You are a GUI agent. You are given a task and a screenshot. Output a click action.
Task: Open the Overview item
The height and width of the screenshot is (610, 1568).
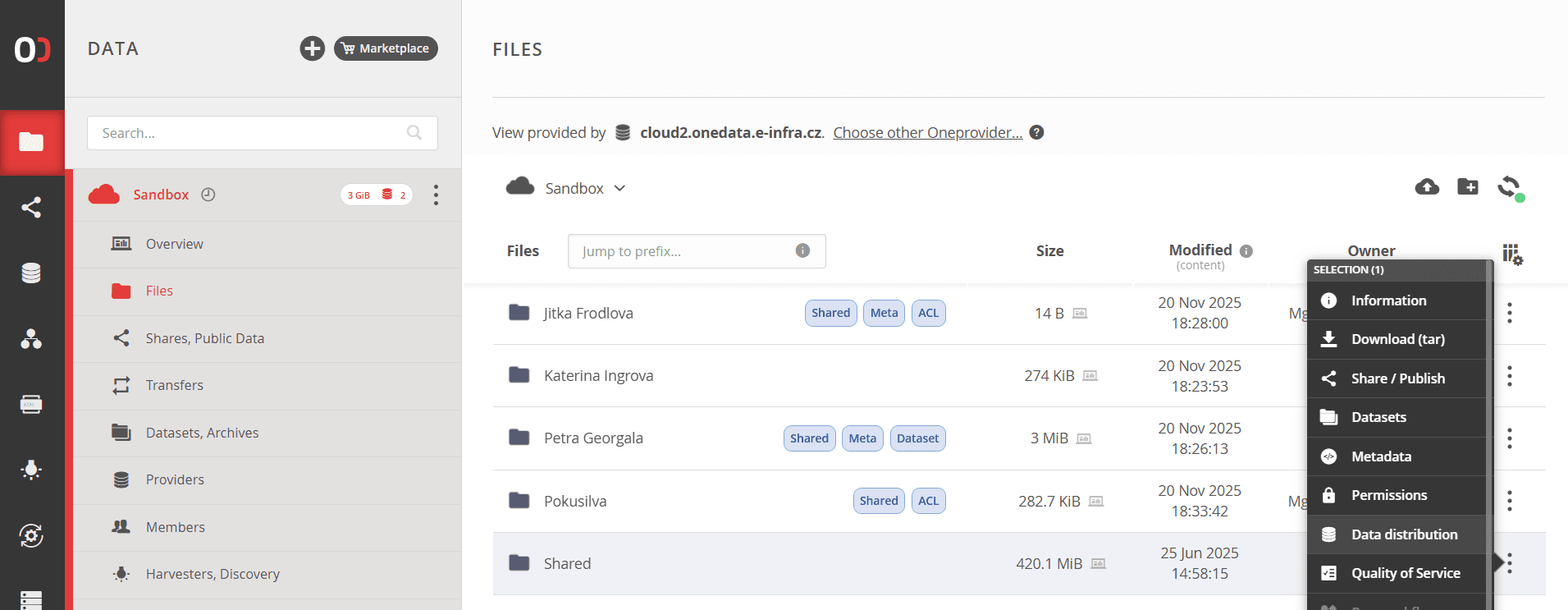[267, 244]
